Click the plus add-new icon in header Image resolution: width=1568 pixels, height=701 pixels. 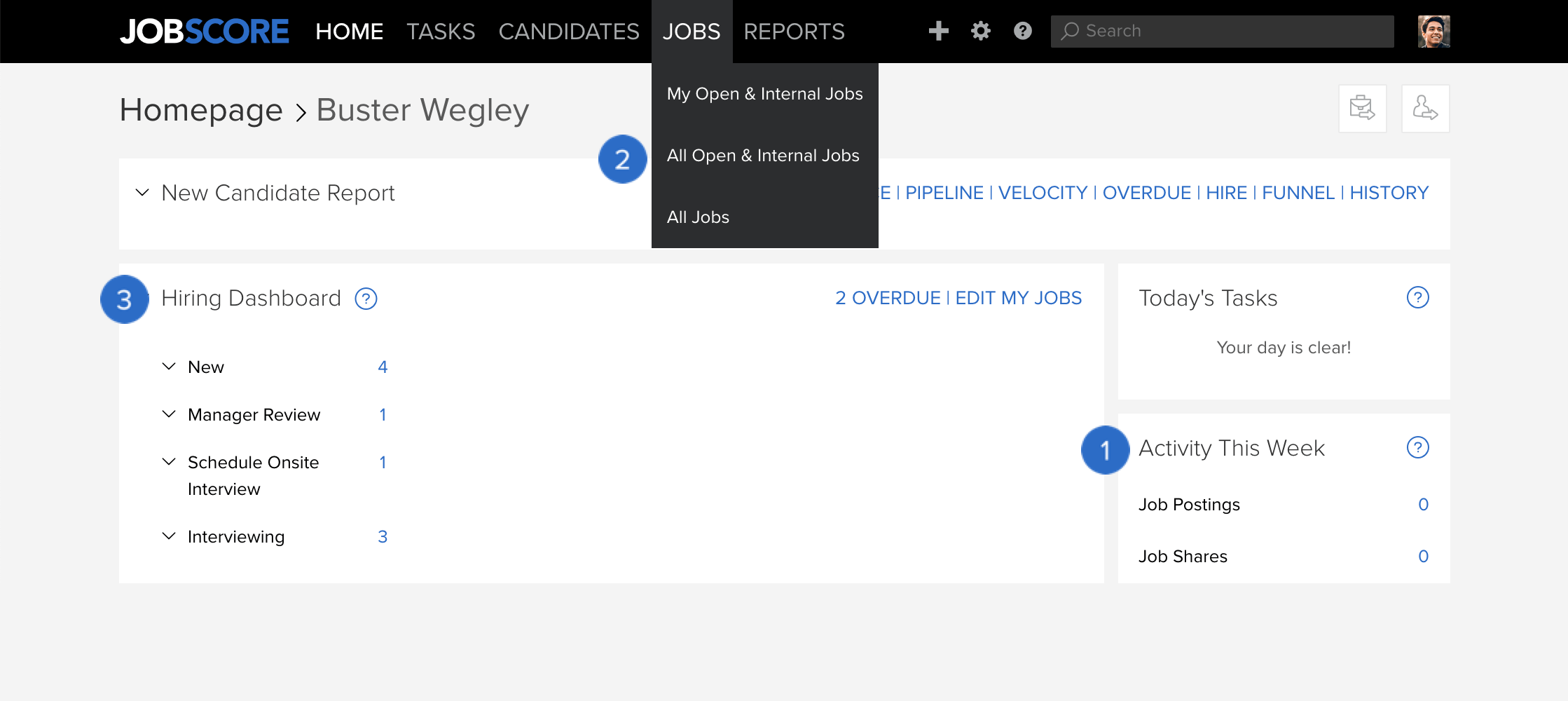pos(938,31)
